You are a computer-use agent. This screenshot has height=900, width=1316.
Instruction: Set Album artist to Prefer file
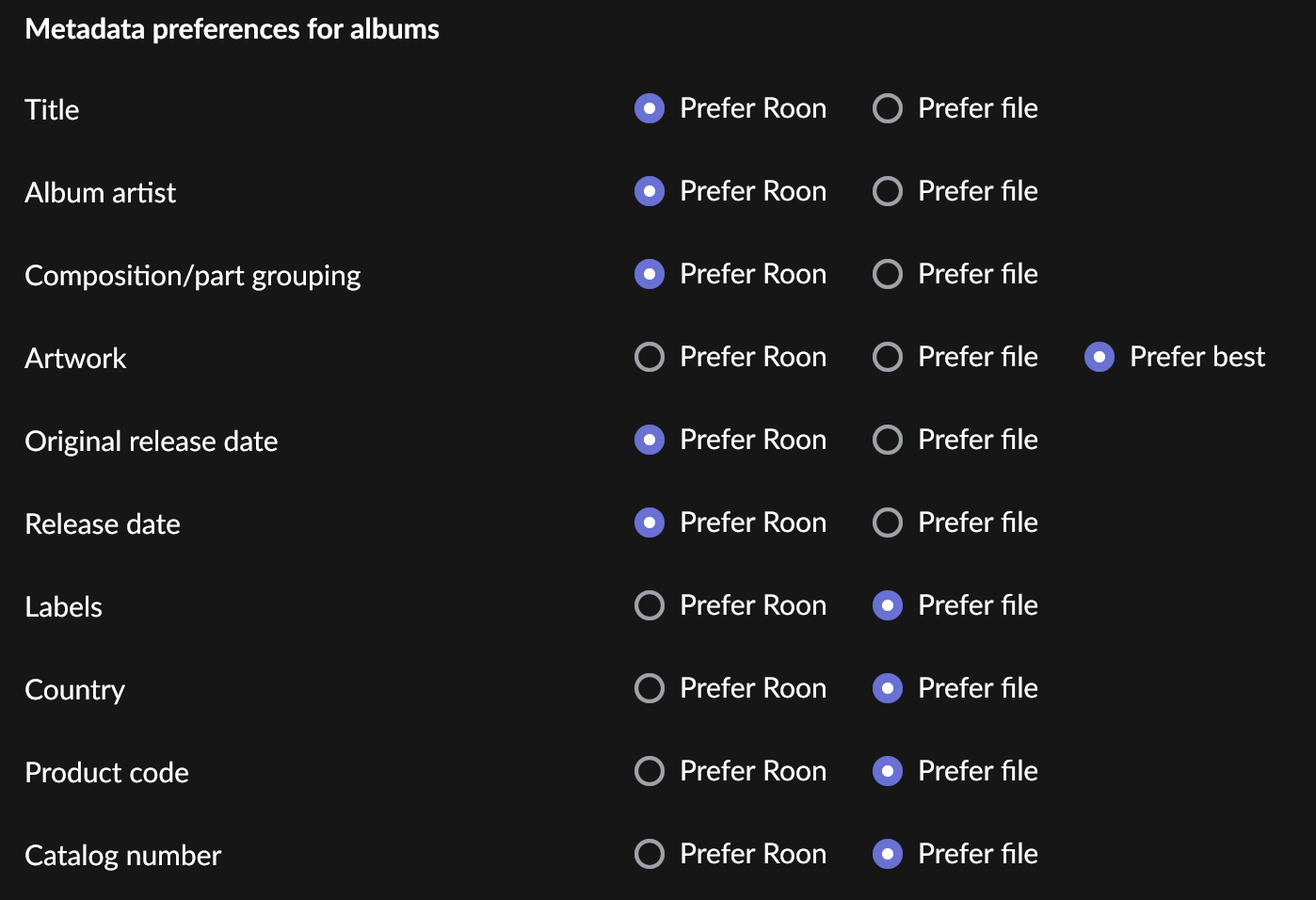pyautogui.click(x=888, y=191)
